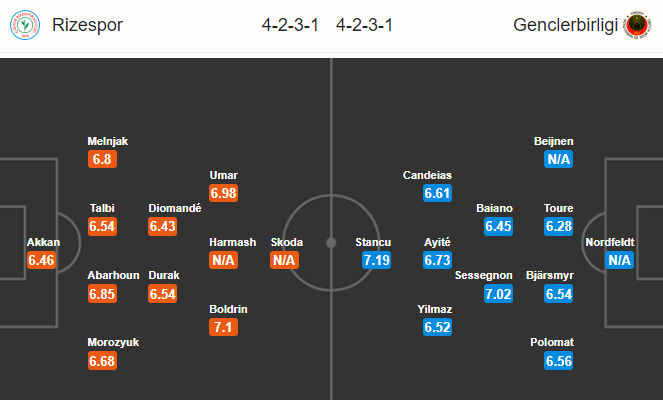Image resolution: width=663 pixels, height=400 pixels.
Task: Open player Ayité's name label
Action: point(437,242)
